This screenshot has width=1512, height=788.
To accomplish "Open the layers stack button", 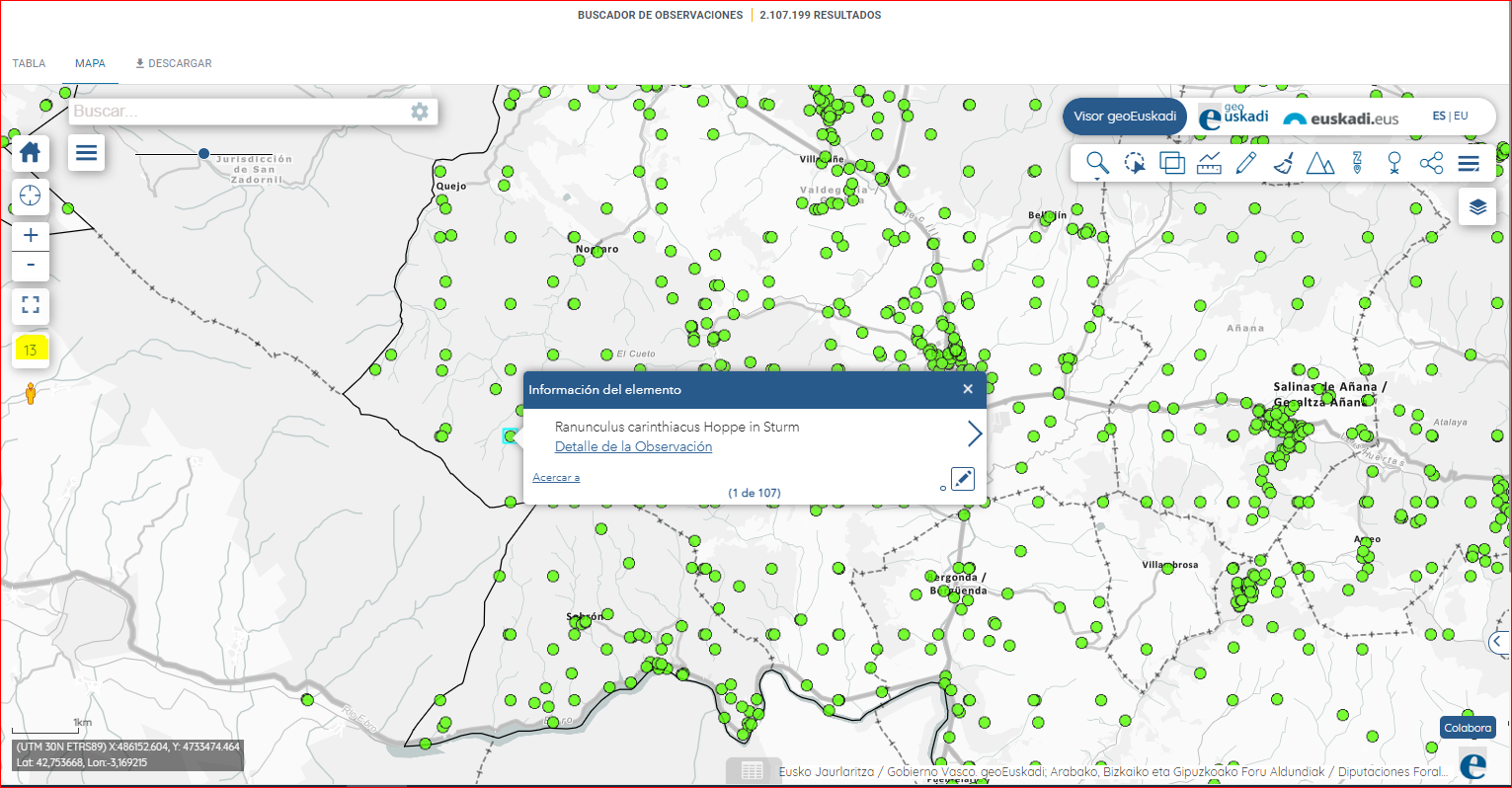I will coord(1477,206).
